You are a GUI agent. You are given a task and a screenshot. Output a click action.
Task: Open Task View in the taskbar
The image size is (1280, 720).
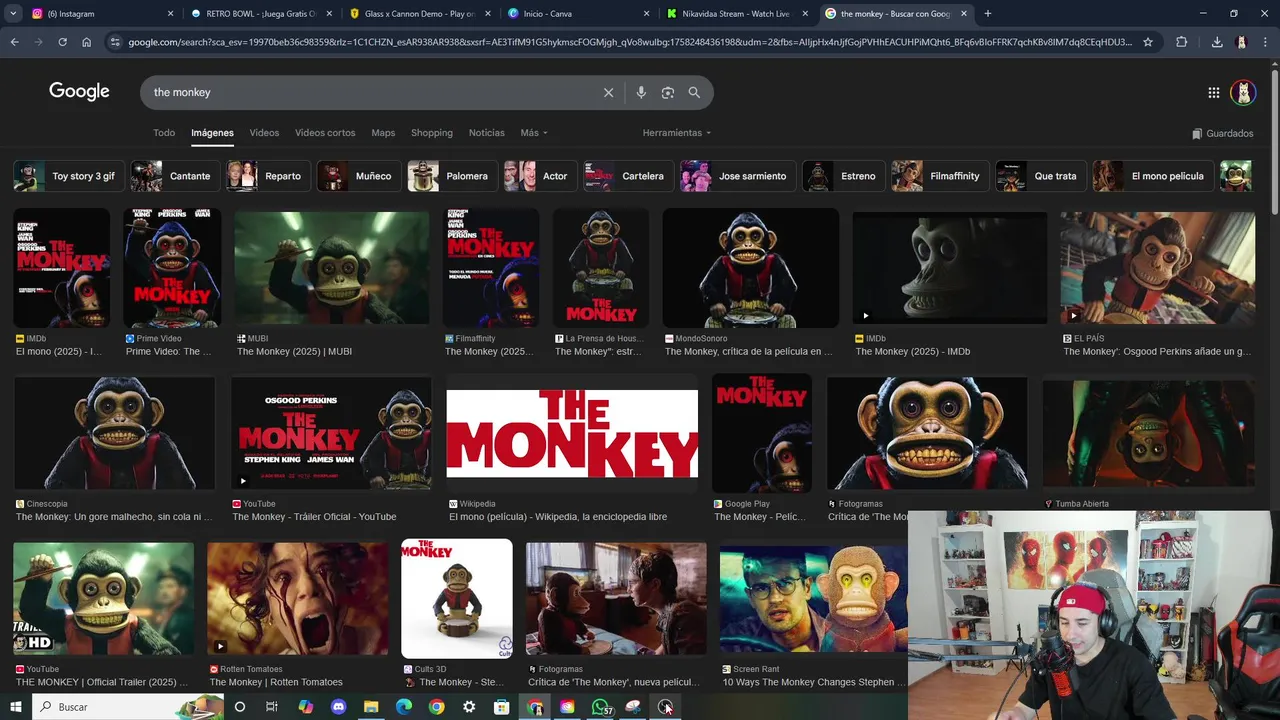pyautogui.click(x=272, y=707)
